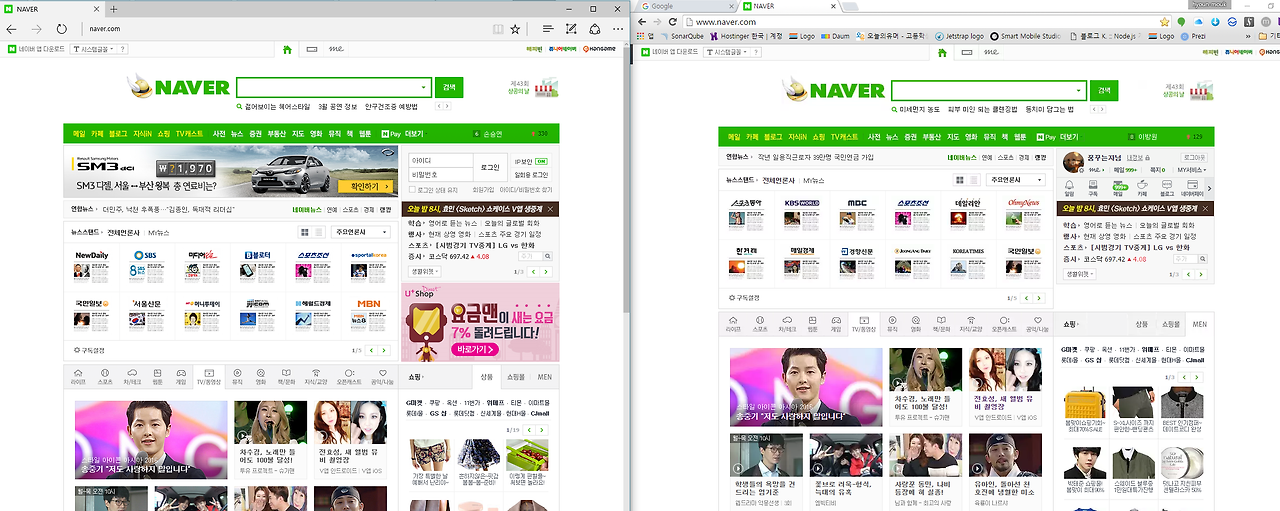Open 뉴스 in Chrome Naver green menu
Screen dimensions: 1280x511
point(890,136)
